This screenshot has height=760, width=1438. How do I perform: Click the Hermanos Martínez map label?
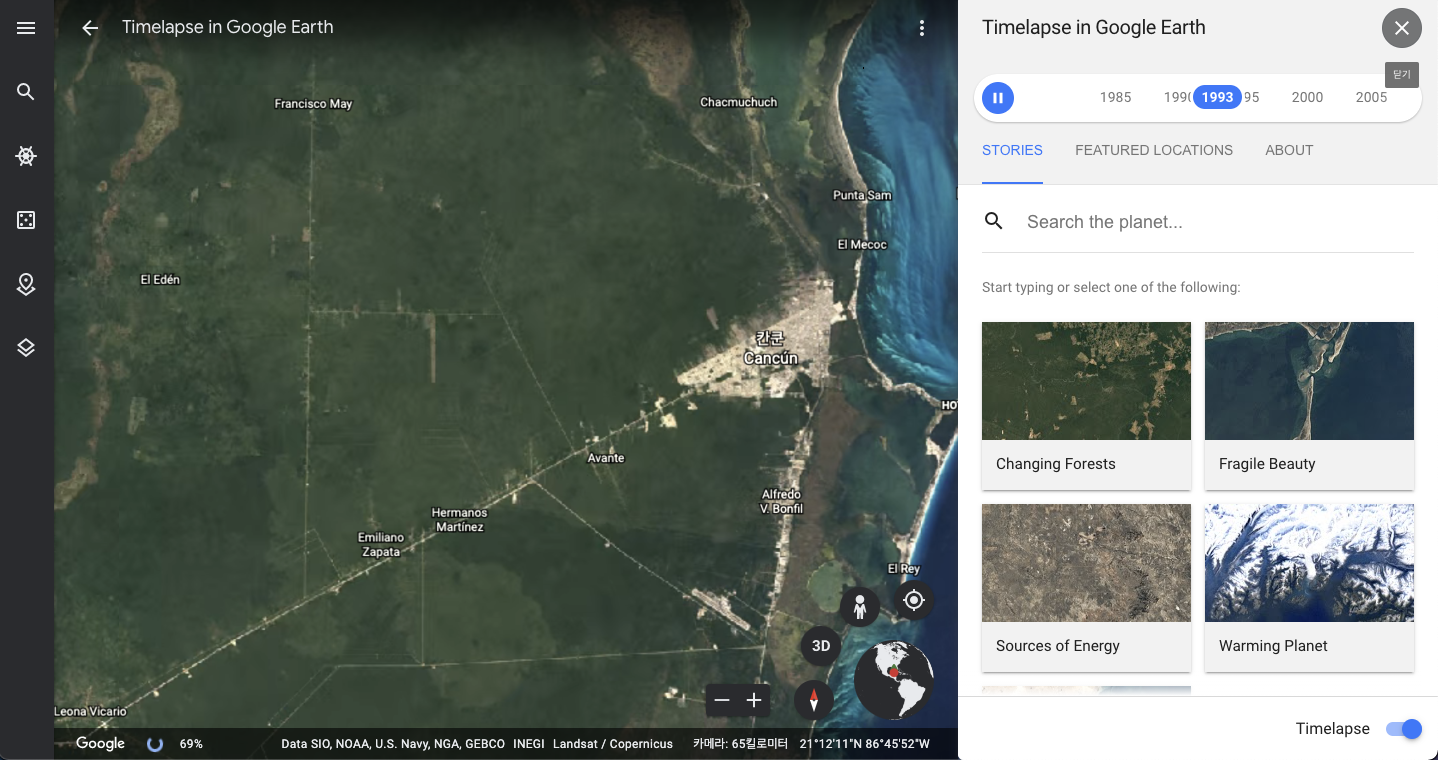460,520
